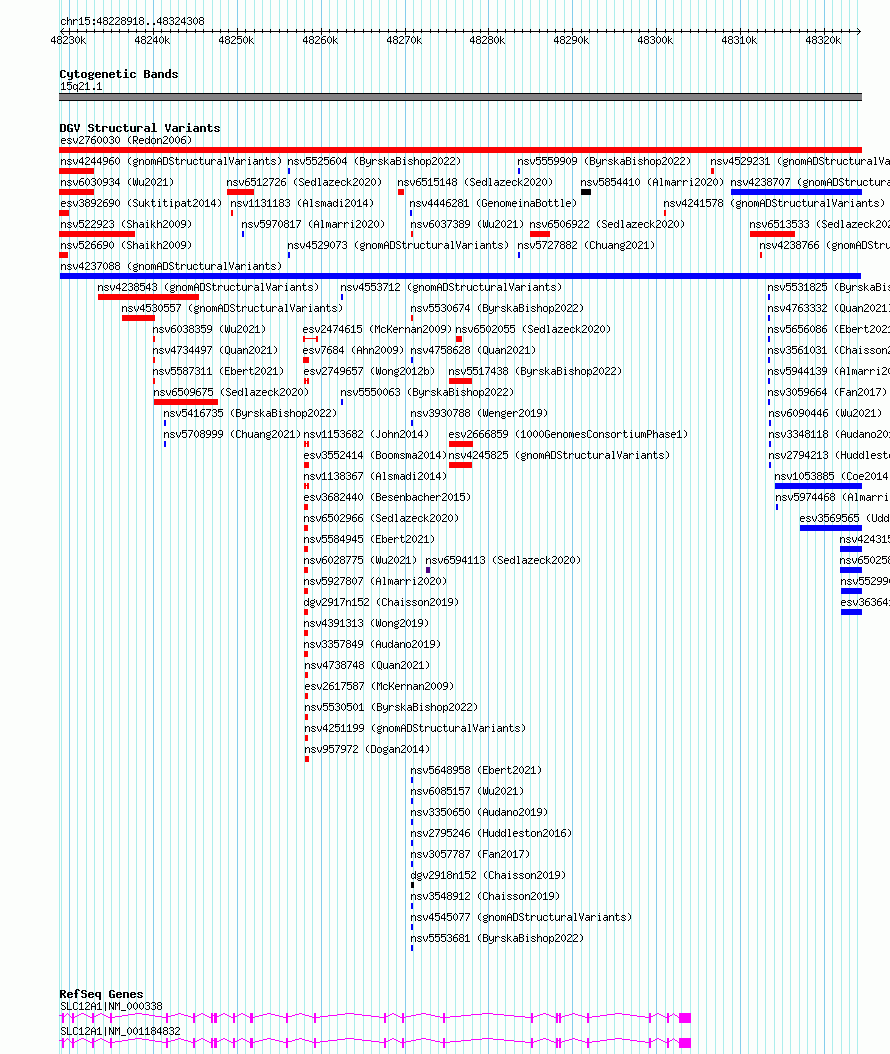
Task: Select nsv6030934 (Wu2021) label
Action: 117,182
